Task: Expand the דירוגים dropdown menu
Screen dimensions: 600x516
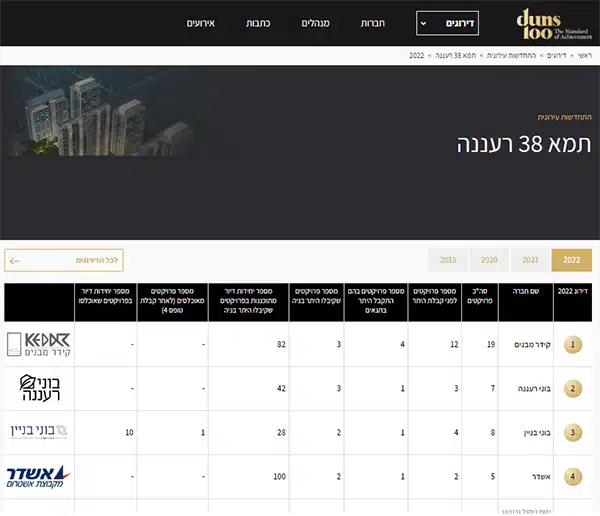Action: tap(447, 23)
